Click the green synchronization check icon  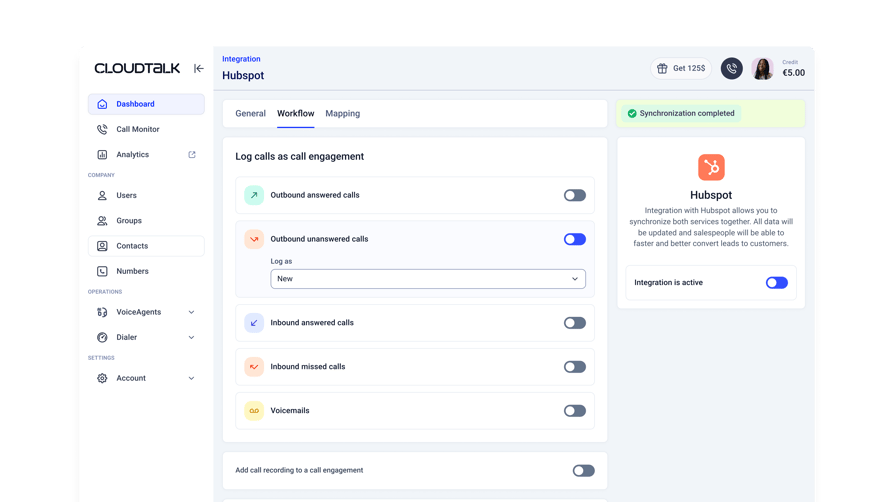point(632,114)
